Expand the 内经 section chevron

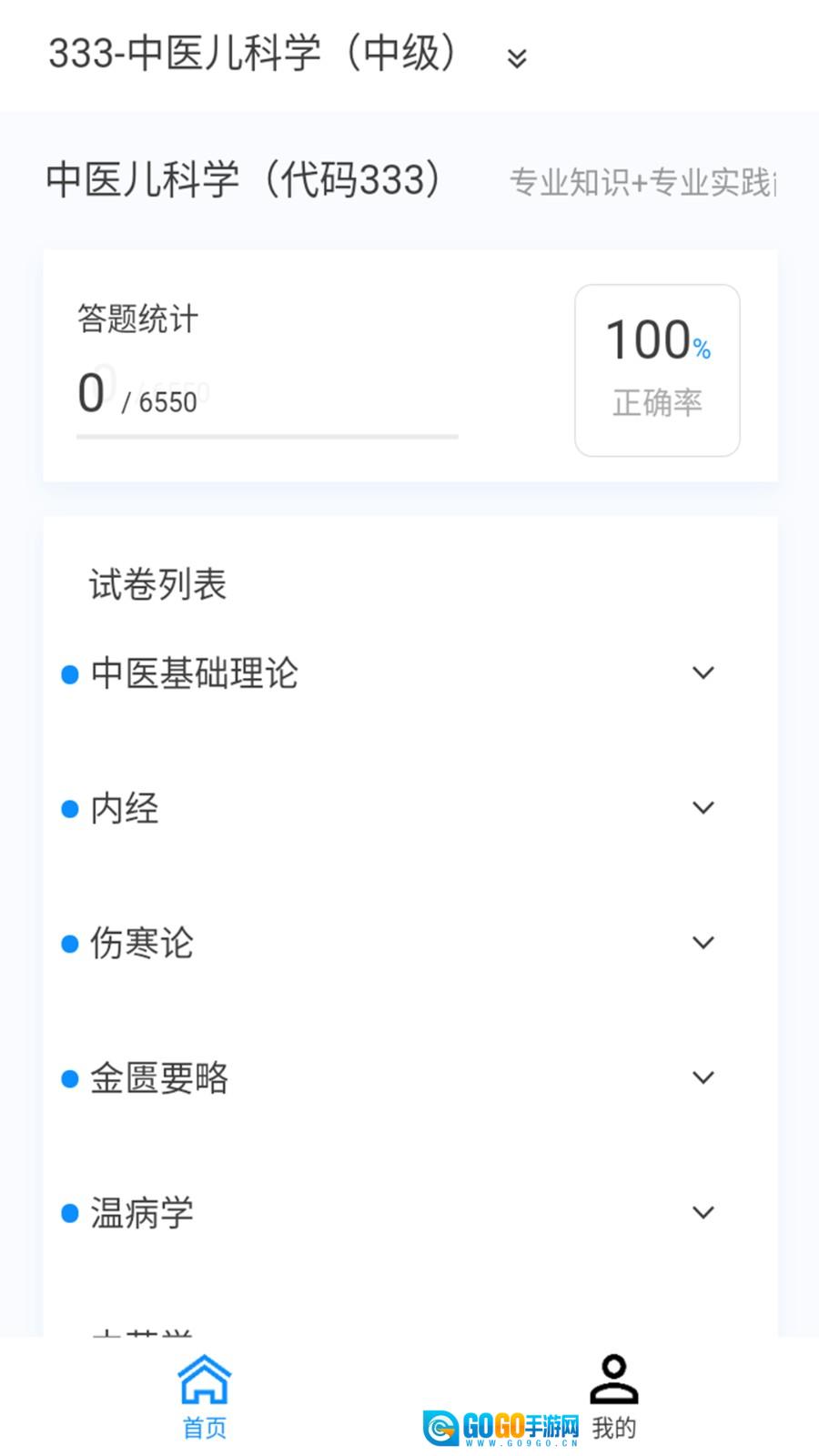tap(703, 808)
